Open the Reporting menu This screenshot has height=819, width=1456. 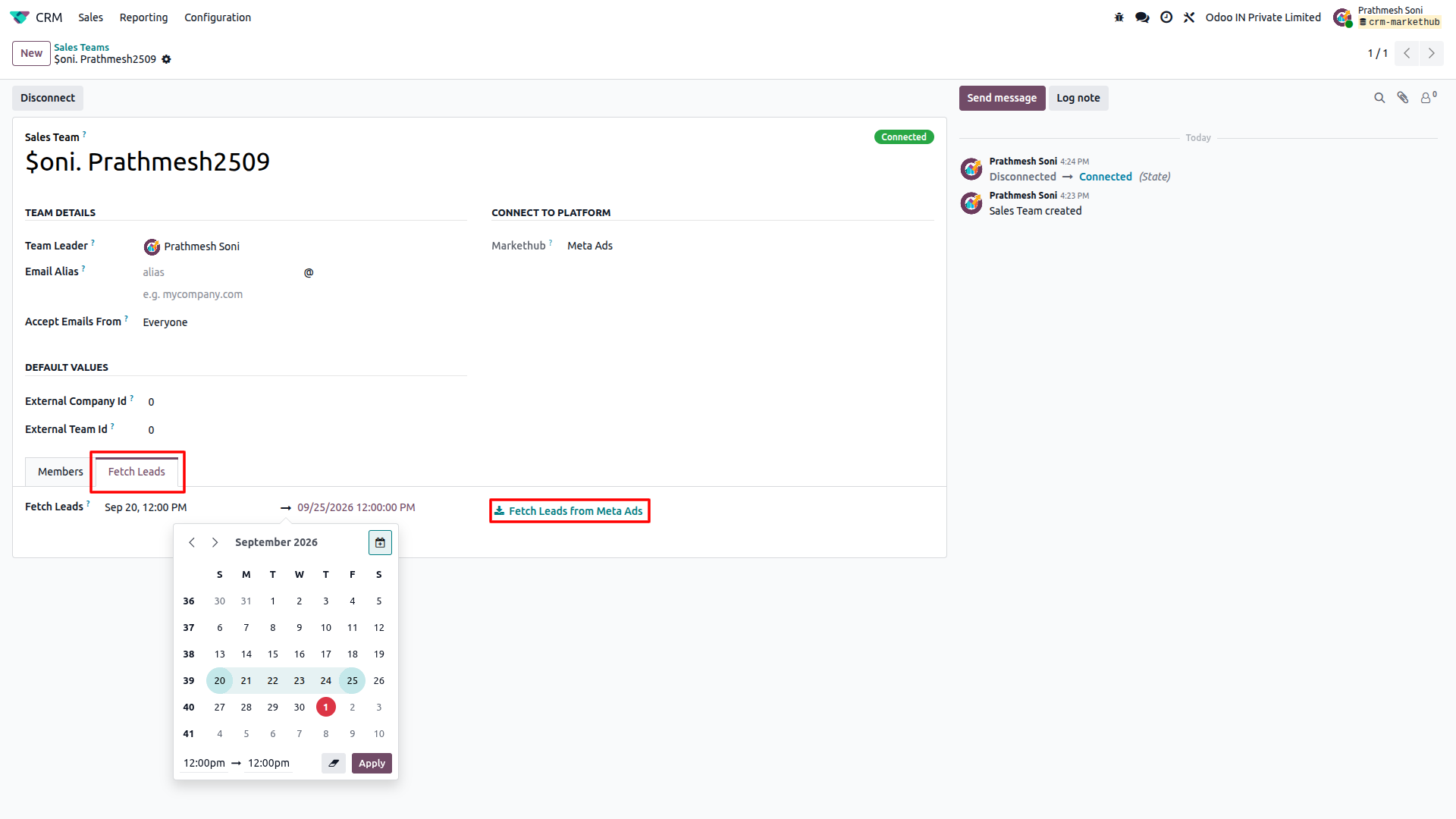tap(143, 17)
